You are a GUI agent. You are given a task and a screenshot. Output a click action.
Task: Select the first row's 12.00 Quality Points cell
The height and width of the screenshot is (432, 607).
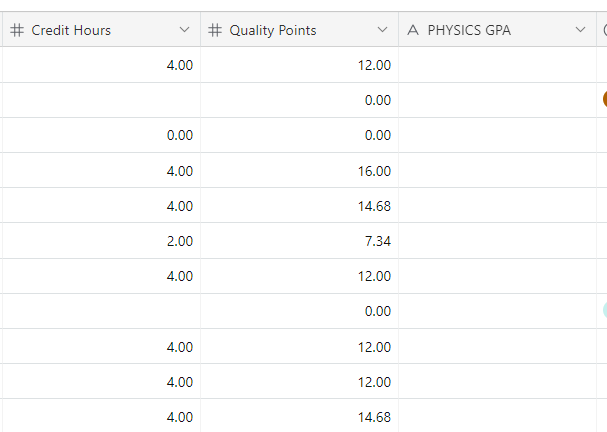click(300, 65)
